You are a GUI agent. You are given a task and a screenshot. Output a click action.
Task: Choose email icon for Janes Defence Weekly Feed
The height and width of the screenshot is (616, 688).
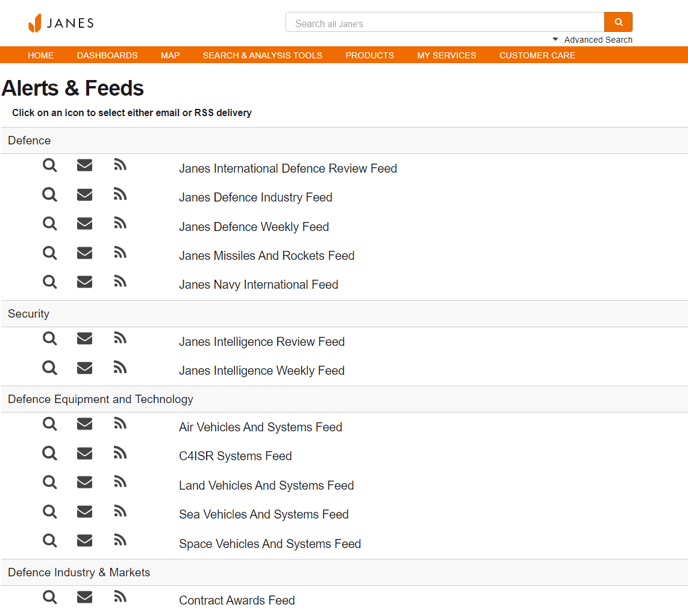click(x=85, y=223)
